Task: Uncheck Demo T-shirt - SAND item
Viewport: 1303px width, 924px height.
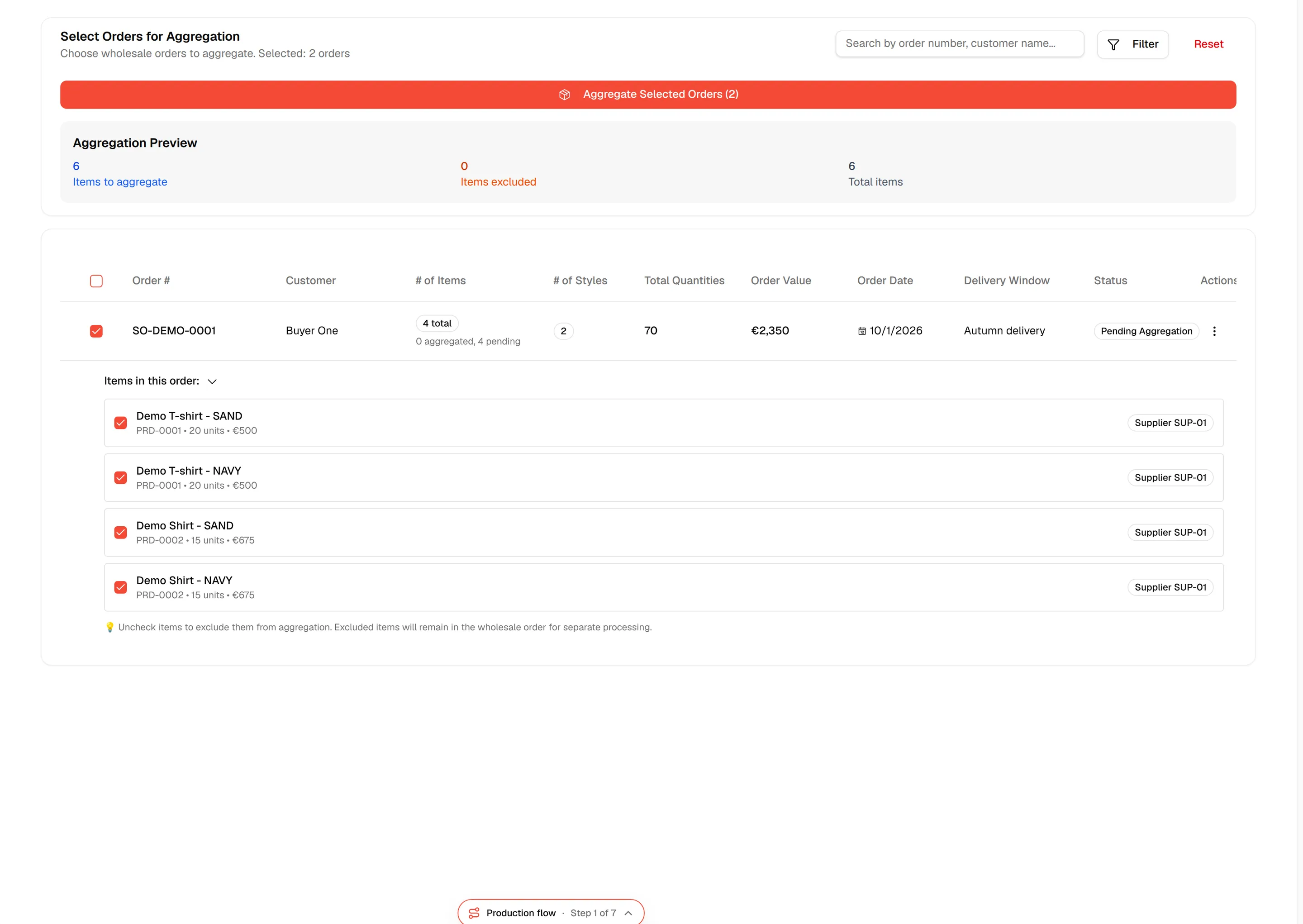Action: [x=121, y=423]
